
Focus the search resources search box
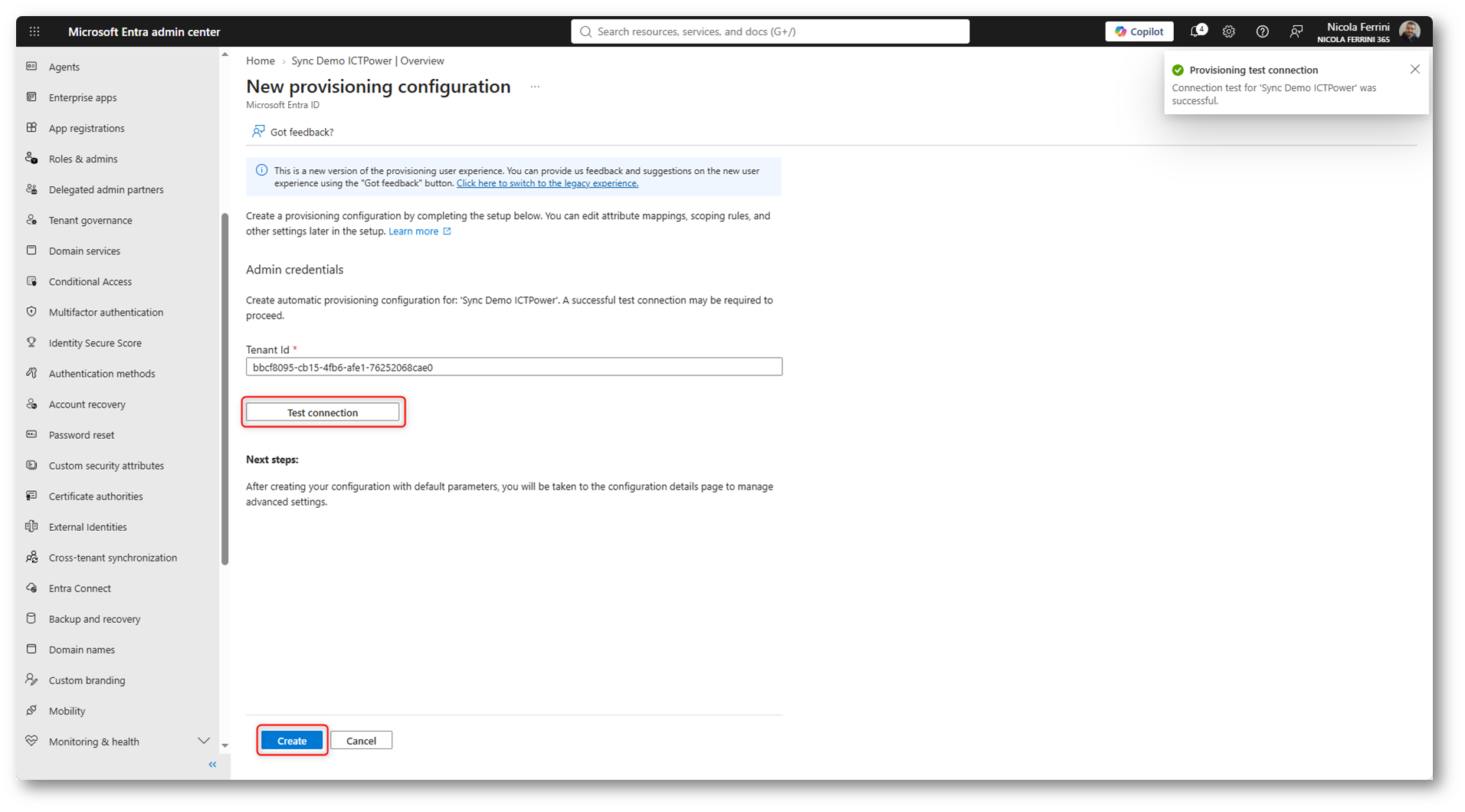[770, 31]
